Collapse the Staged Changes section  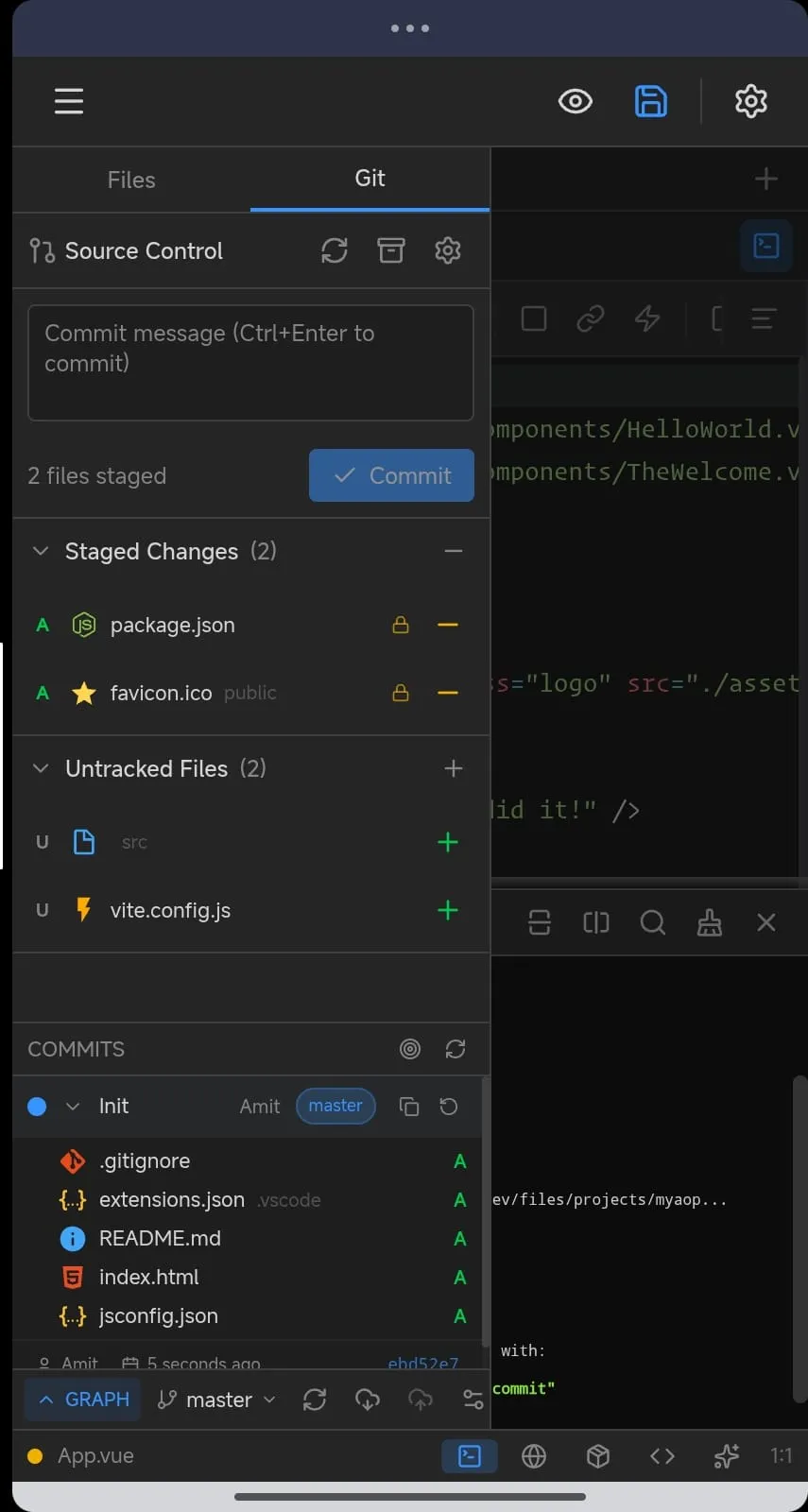[x=41, y=551]
